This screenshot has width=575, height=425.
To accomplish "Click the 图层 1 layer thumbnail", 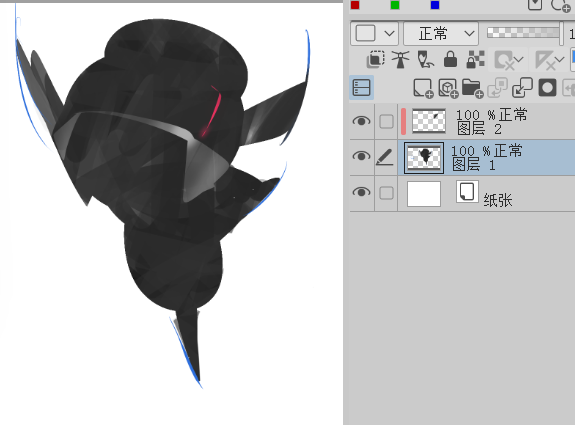I will click(424, 158).
